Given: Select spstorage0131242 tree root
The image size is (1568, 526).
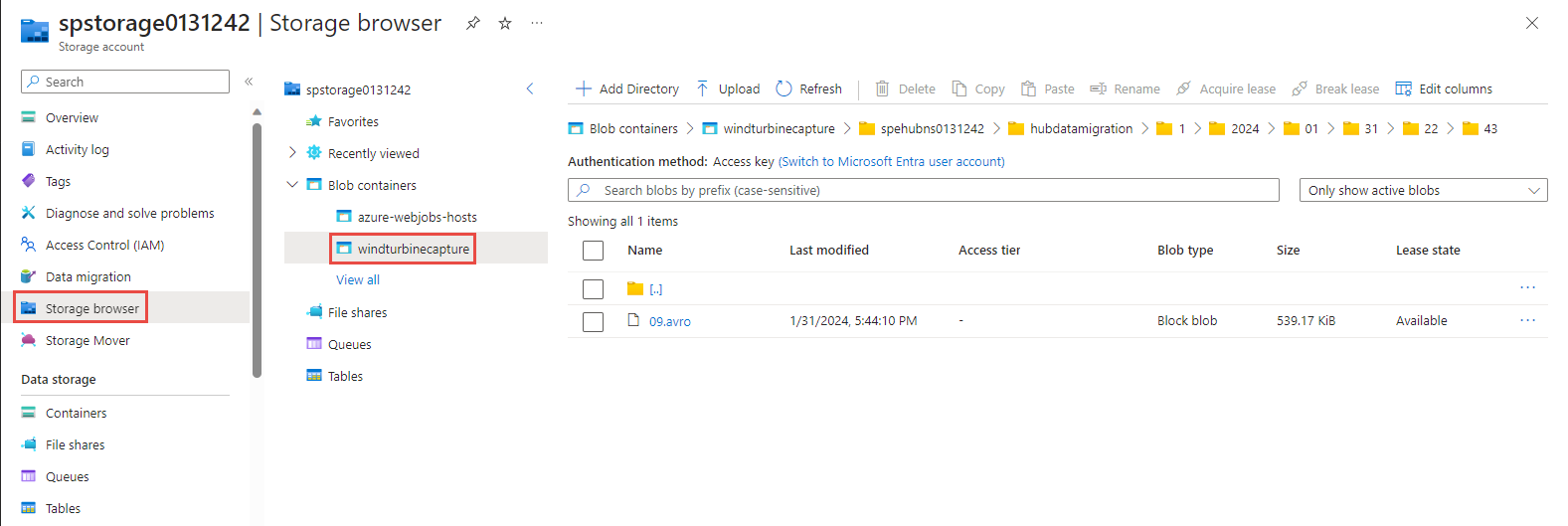Looking at the screenshot, I should (358, 89).
